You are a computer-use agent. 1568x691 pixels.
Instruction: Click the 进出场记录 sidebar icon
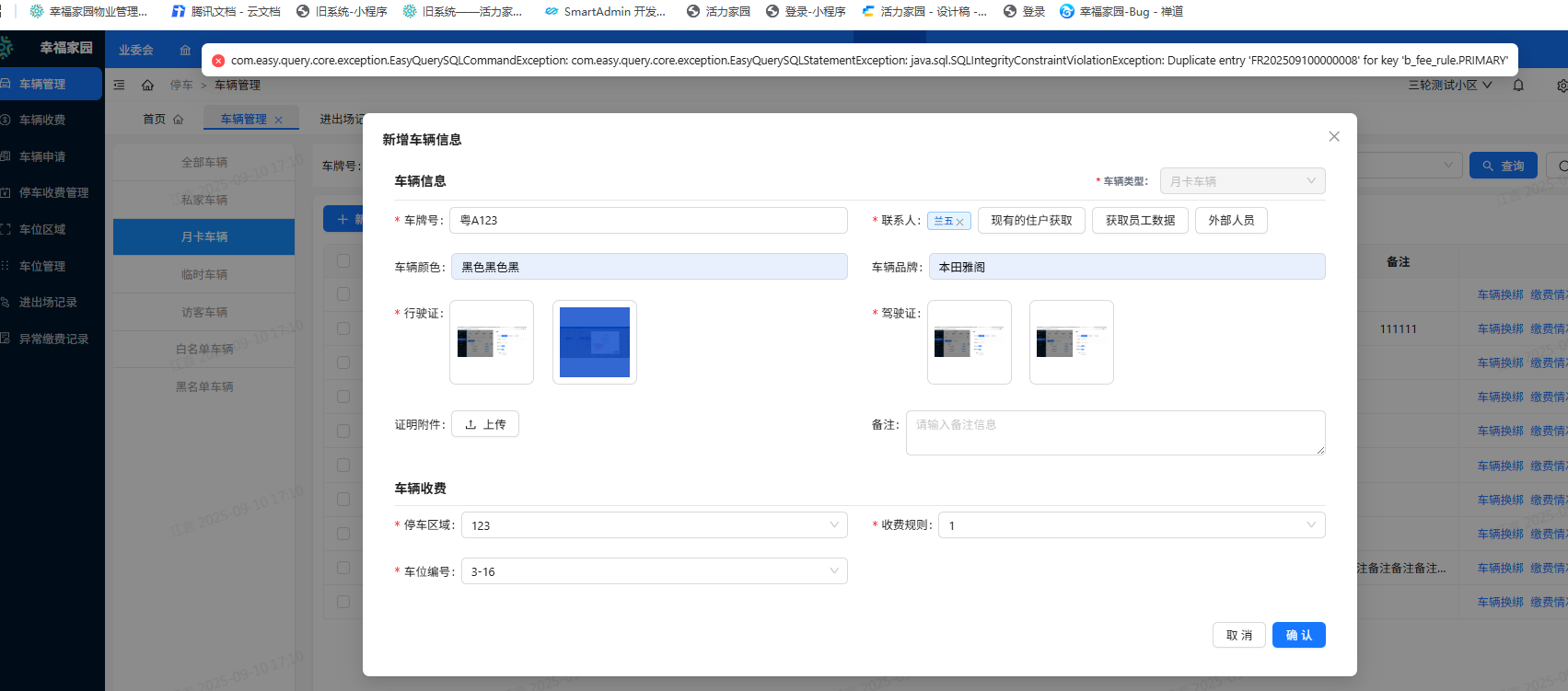click(x=6, y=302)
